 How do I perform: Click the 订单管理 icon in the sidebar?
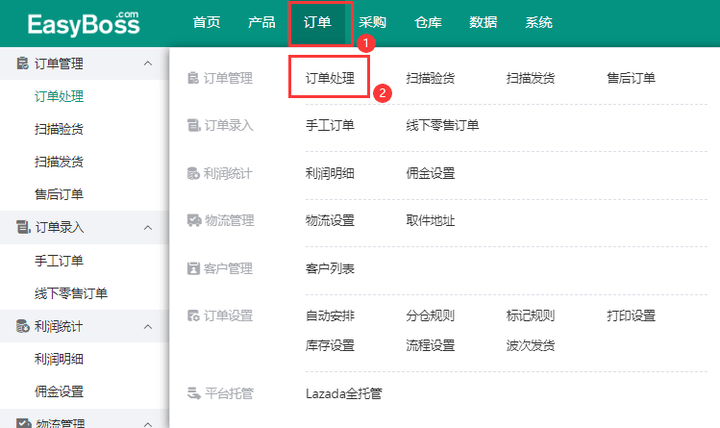22,64
